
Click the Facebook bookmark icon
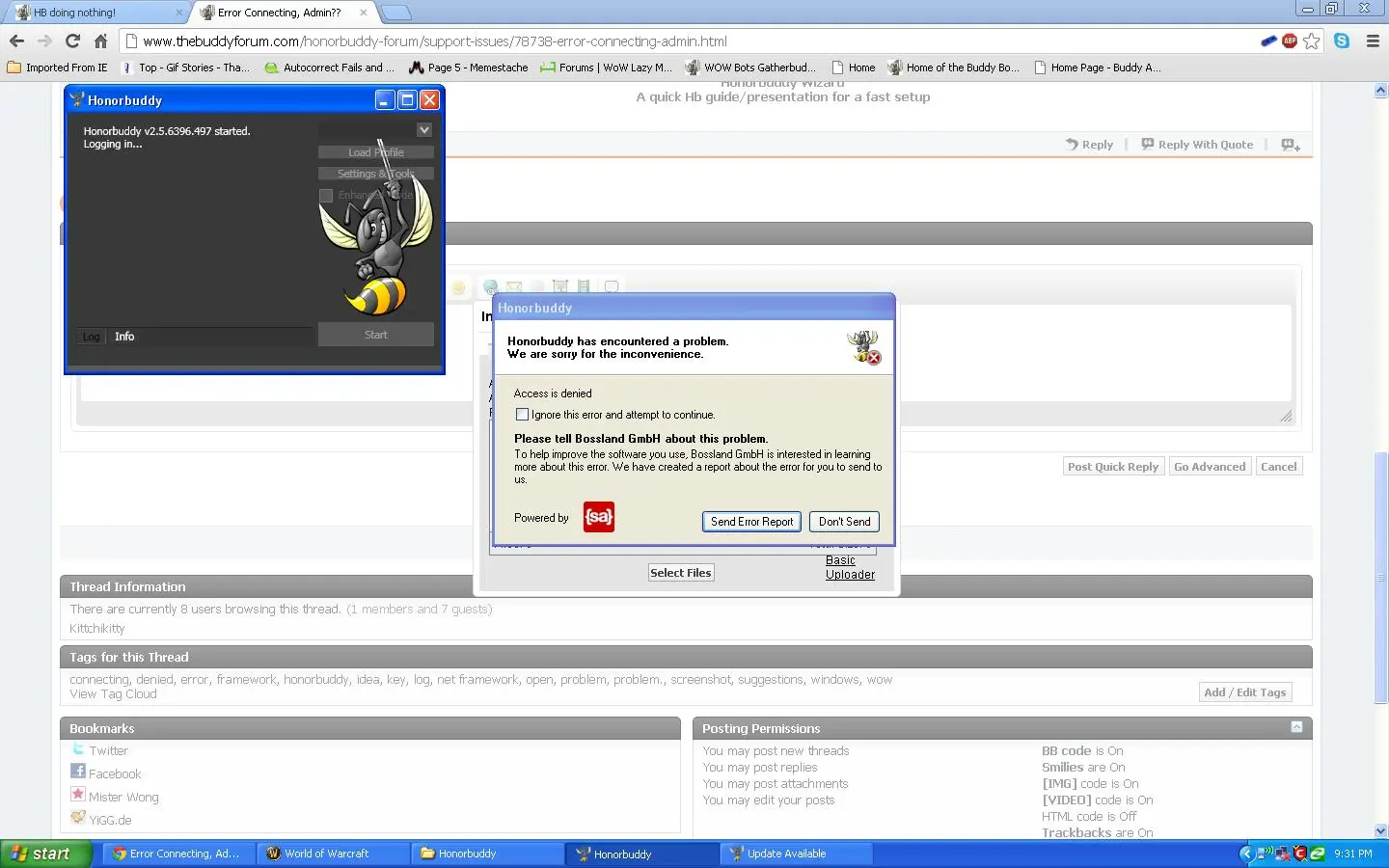click(x=78, y=772)
